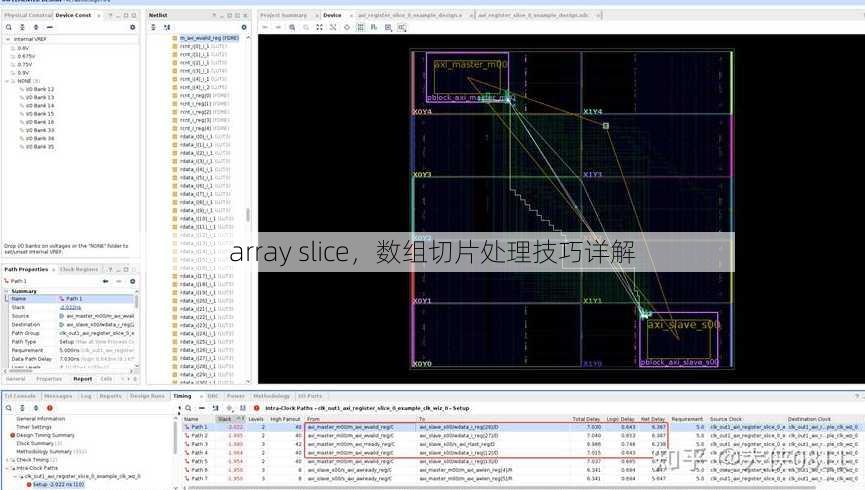Click previous-view arrow in Device toolbar
This screenshot has height=490, width=865.
point(265,27)
